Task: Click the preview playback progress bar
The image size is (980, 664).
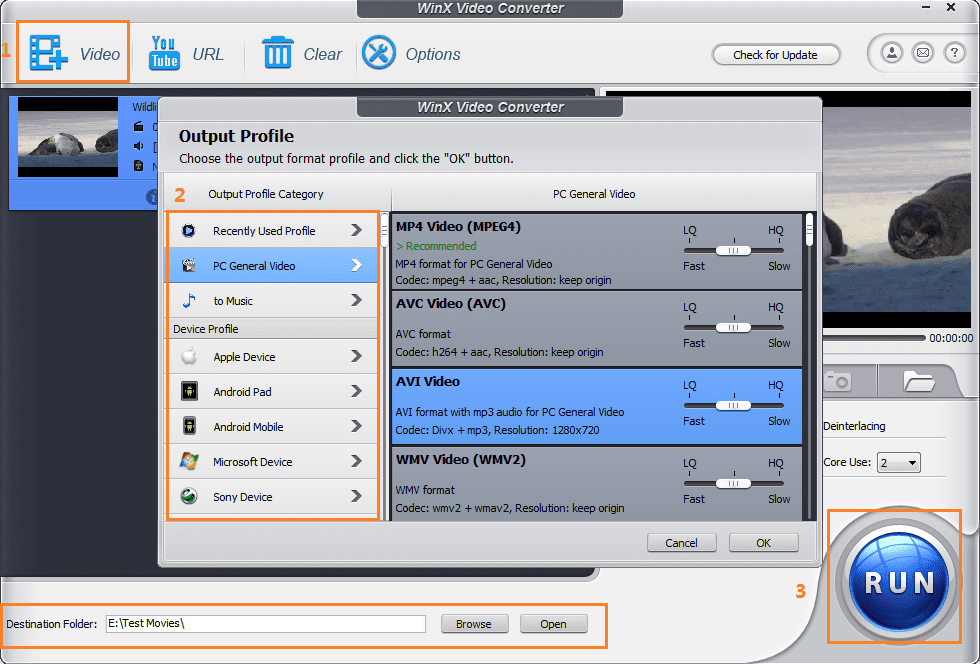Action: tap(874, 338)
